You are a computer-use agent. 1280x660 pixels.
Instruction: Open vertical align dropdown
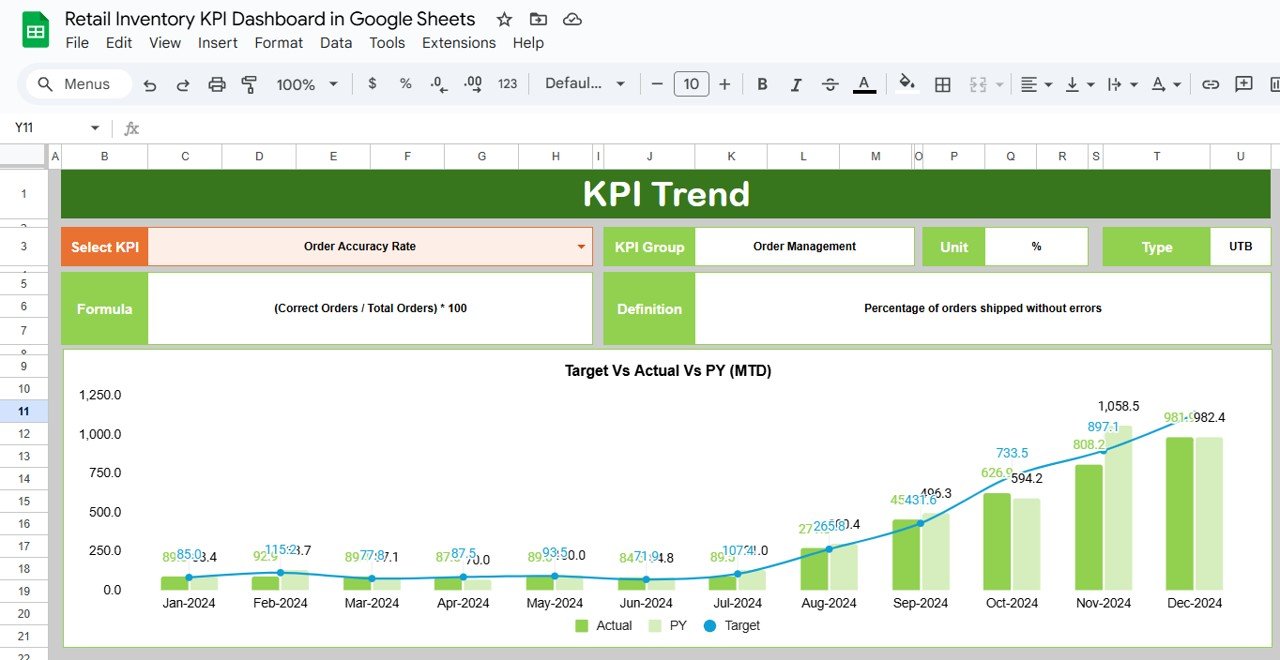[x=1079, y=85]
